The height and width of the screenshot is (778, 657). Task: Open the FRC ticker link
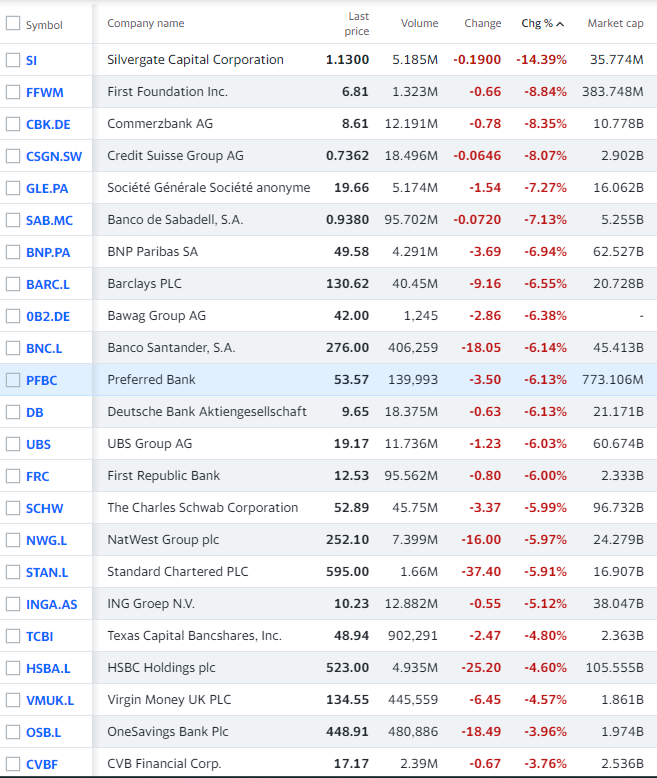(x=38, y=476)
